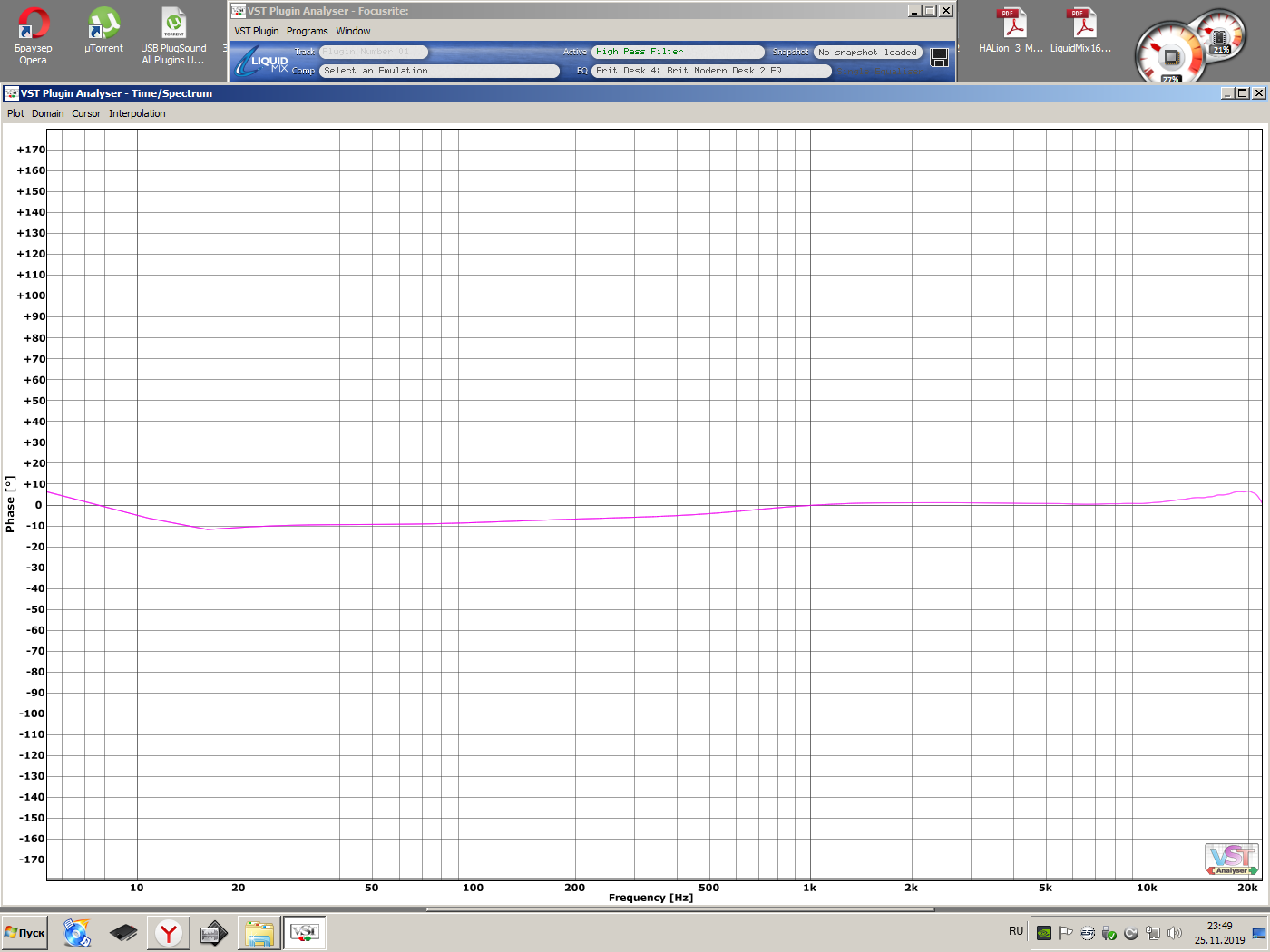Open the Comp Select an Emulation field
1270x952 pixels.
pyautogui.click(x=440, y=71)
